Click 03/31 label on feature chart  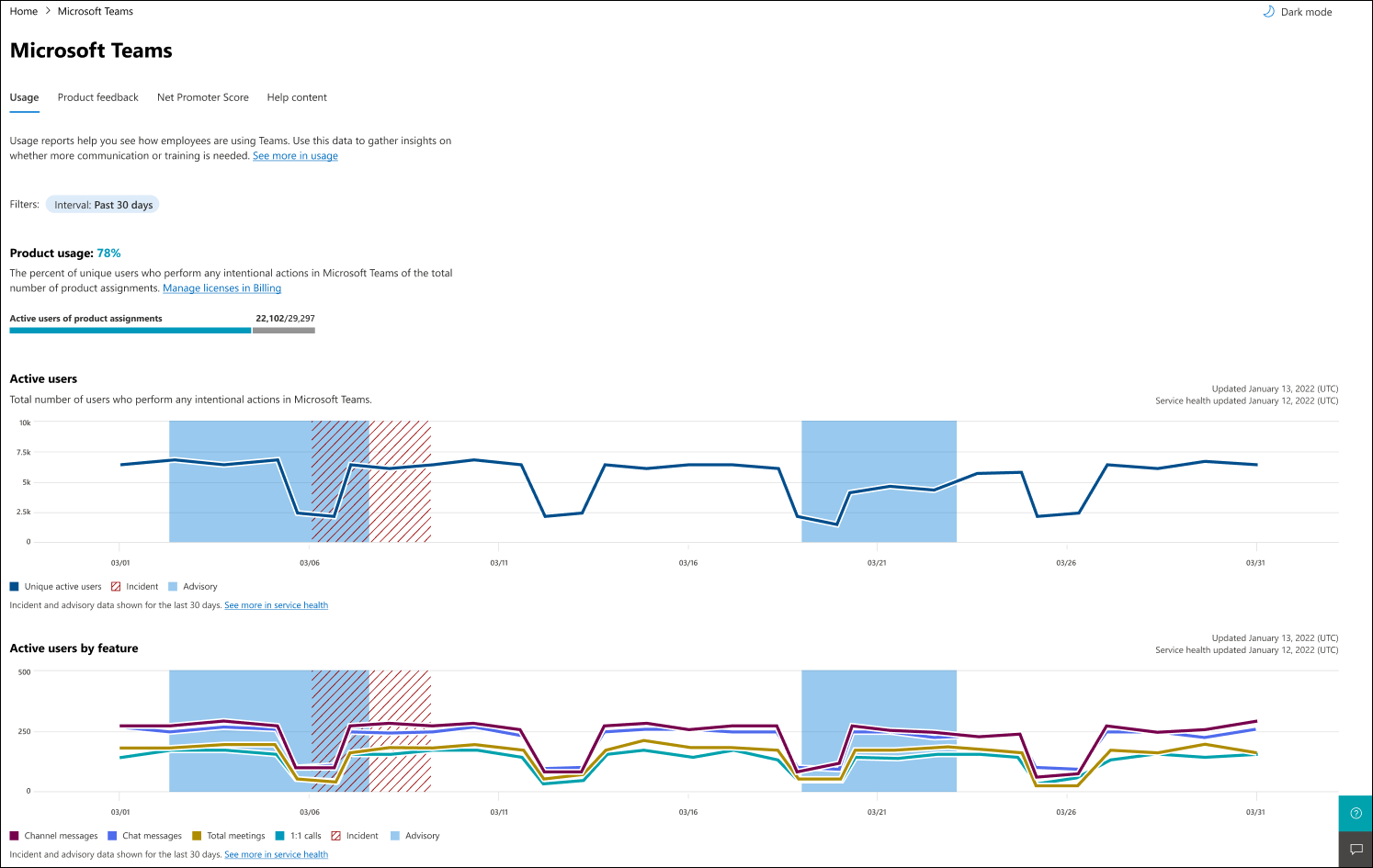pos(1255,812)
